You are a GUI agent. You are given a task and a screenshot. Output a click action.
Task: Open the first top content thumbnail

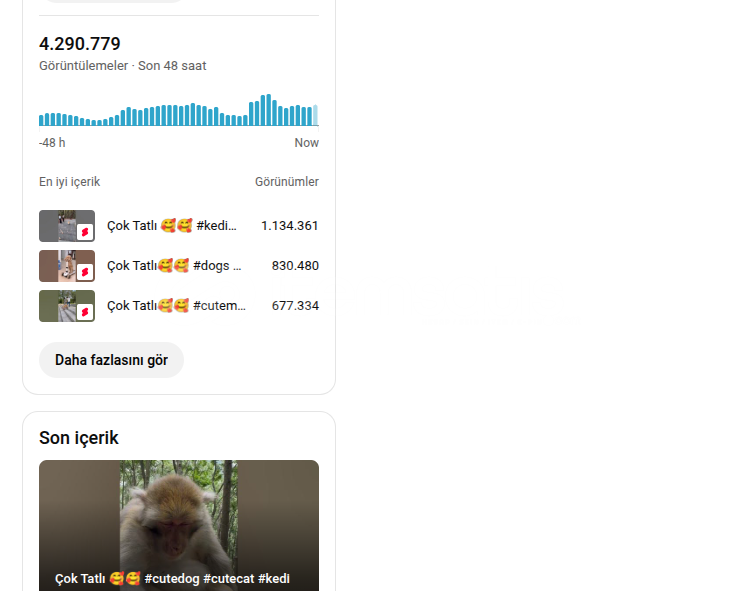67,226
